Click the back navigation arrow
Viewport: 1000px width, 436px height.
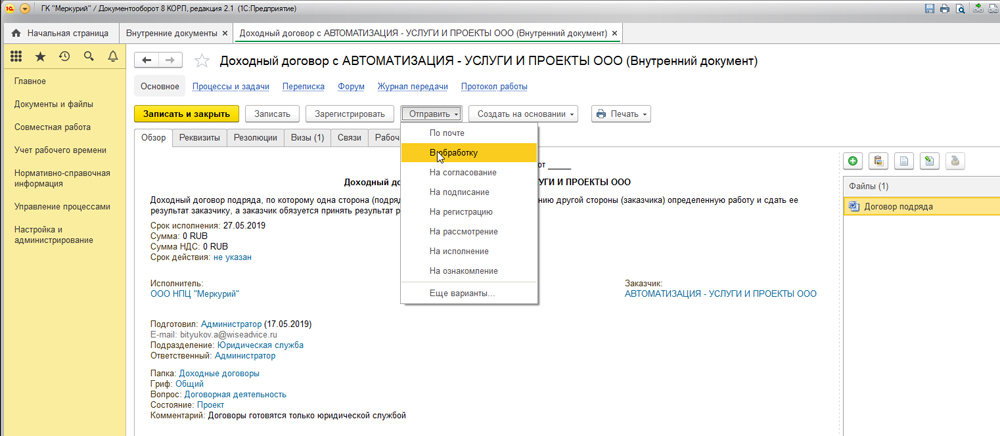(148, 61)
